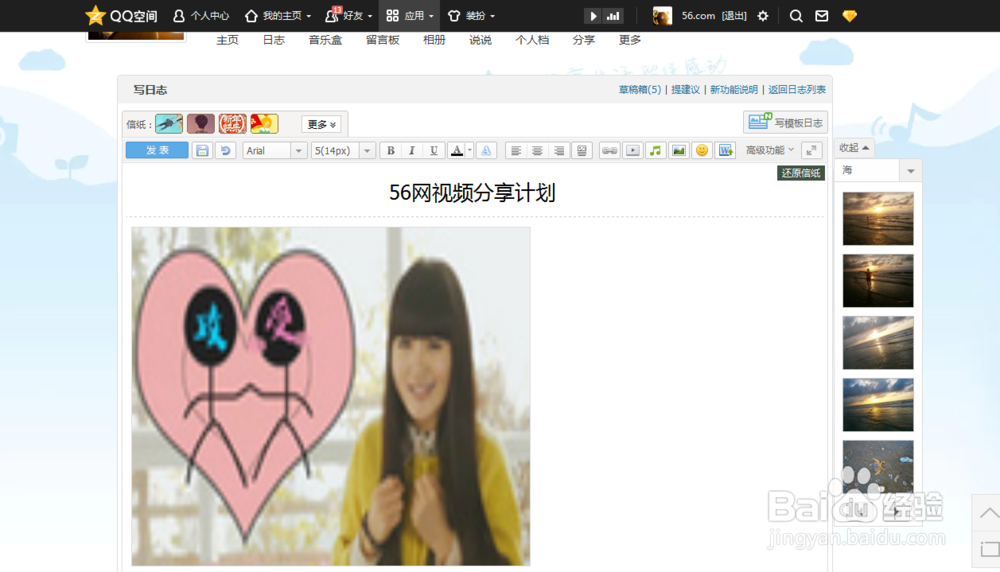This screenshot has width=1000, height=572.
Task: Toggle underline formatting
Action: tap(434, 150)
